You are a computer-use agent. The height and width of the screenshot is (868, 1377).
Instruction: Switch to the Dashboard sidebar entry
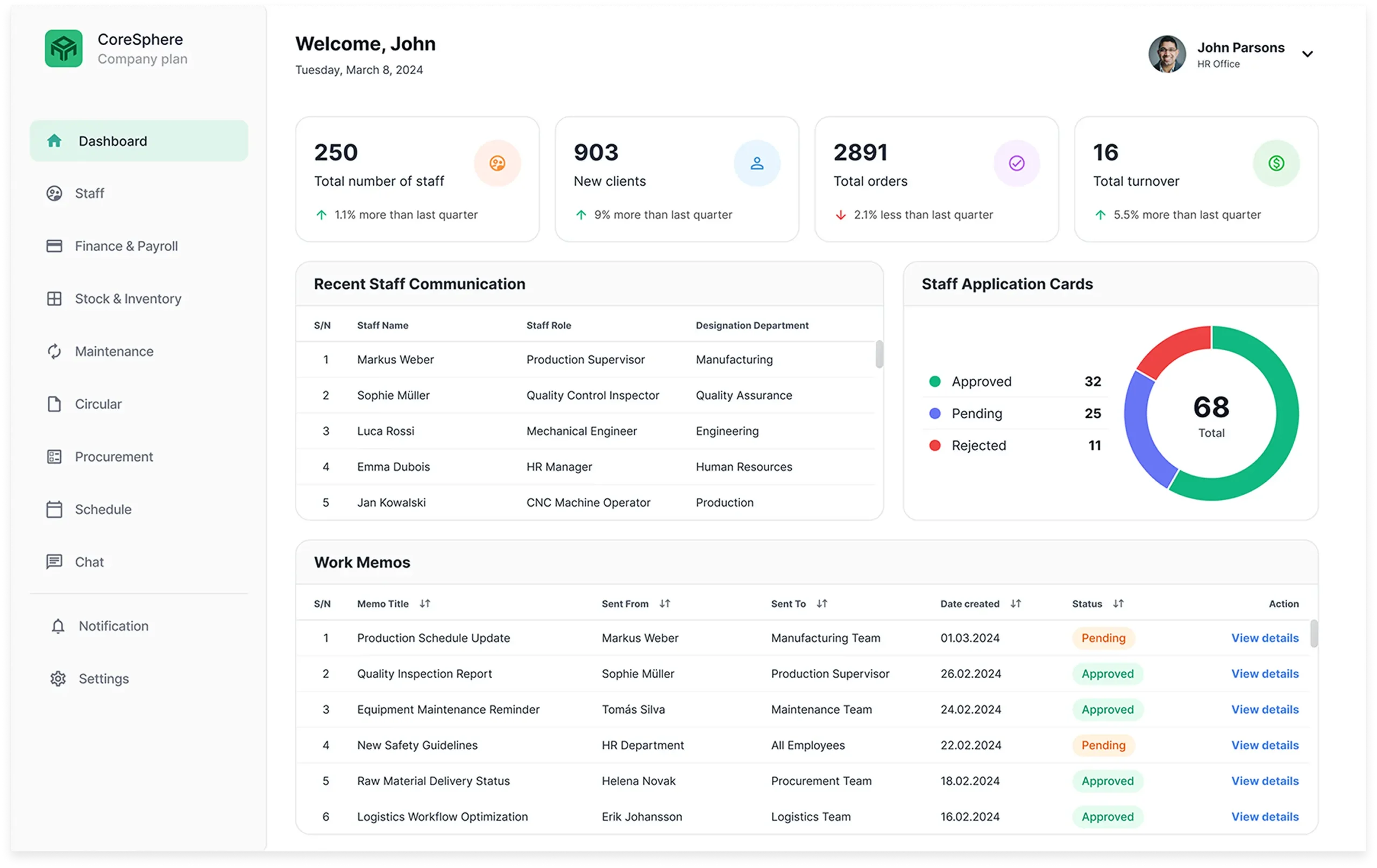(112, 141)
